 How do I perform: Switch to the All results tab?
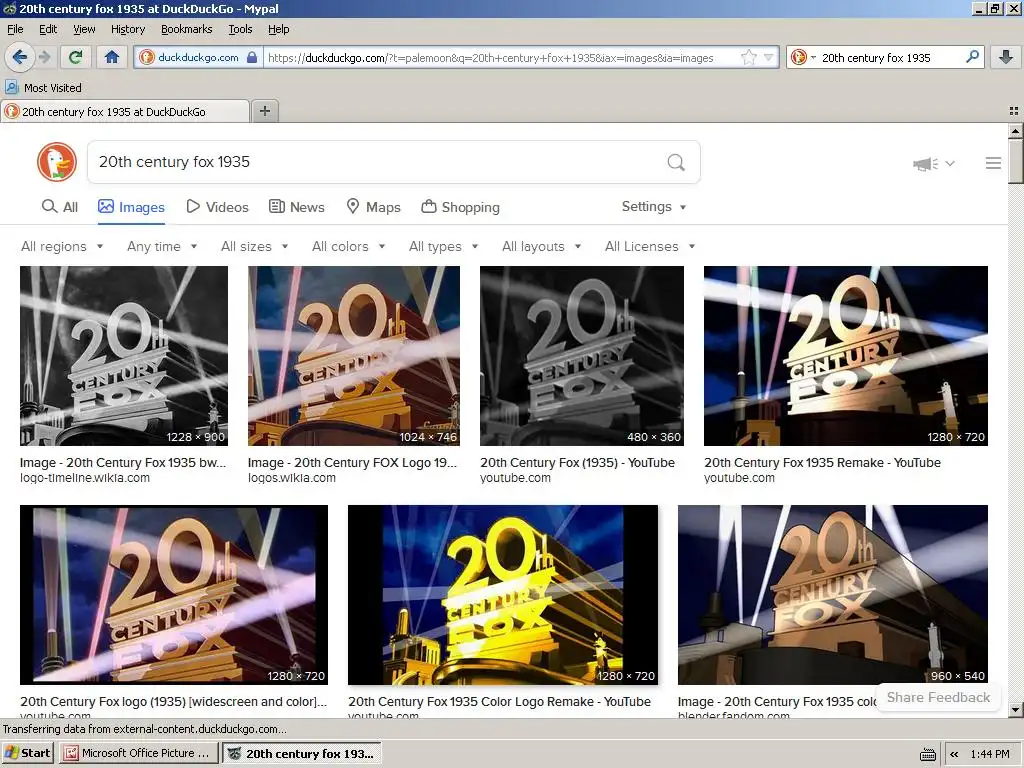point(59,207)
